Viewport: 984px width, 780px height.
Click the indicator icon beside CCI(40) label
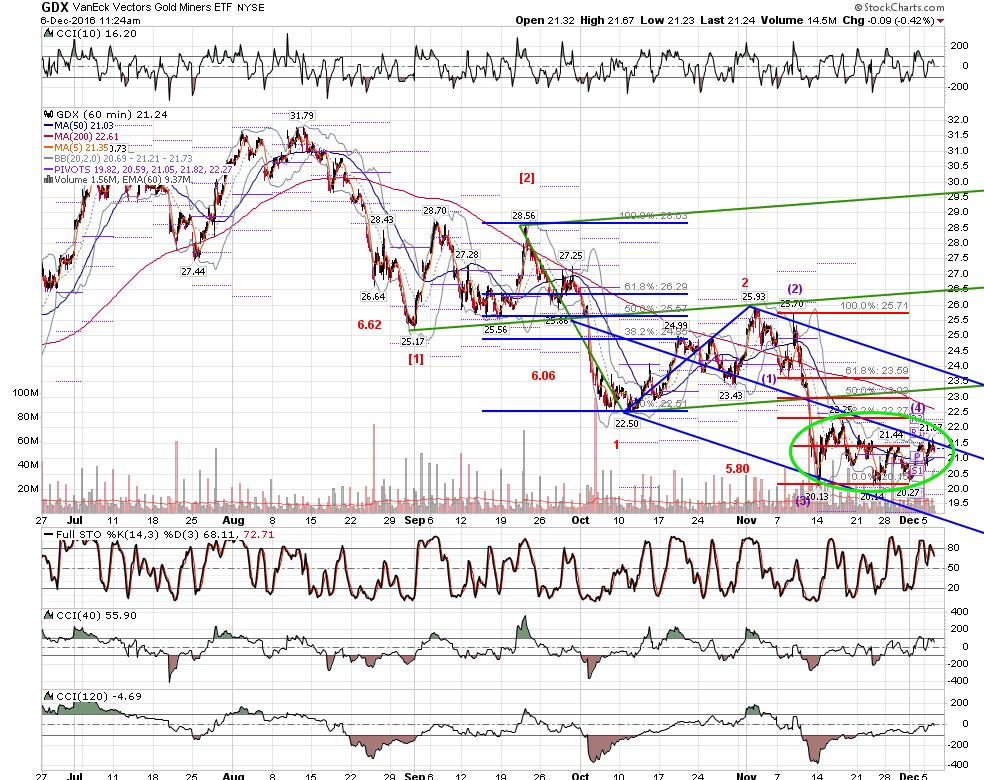pyautogui.click(x=48, y=616)
